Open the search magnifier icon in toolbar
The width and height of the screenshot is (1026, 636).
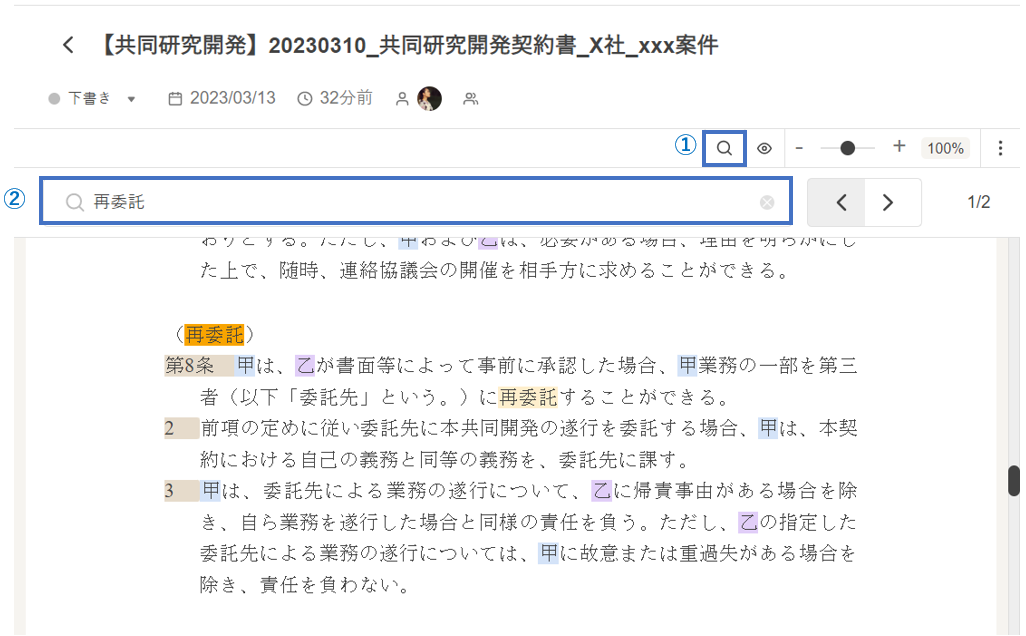click(725, 148)
